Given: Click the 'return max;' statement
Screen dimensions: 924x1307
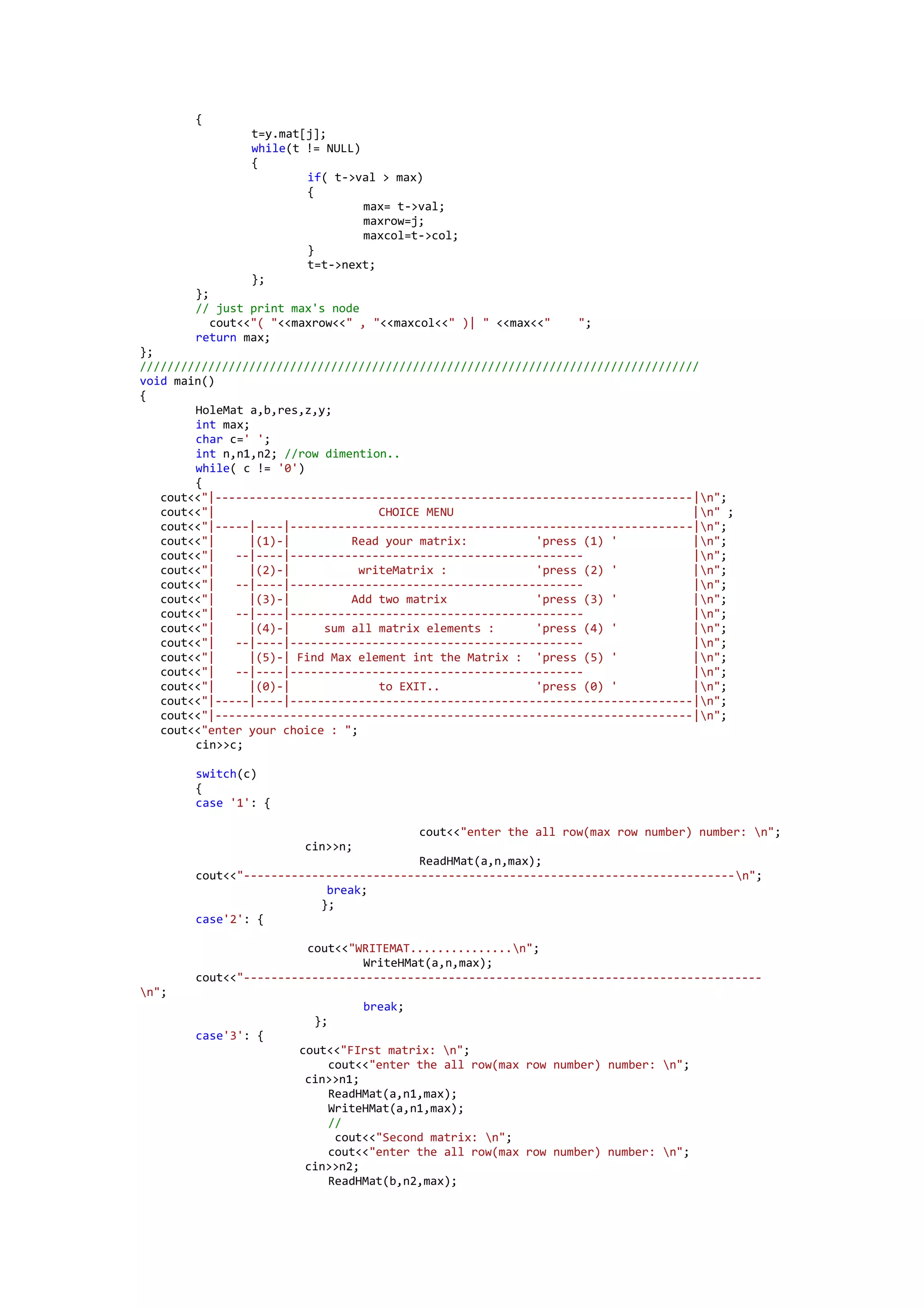Looking at the screenshot, I should 232,338.
